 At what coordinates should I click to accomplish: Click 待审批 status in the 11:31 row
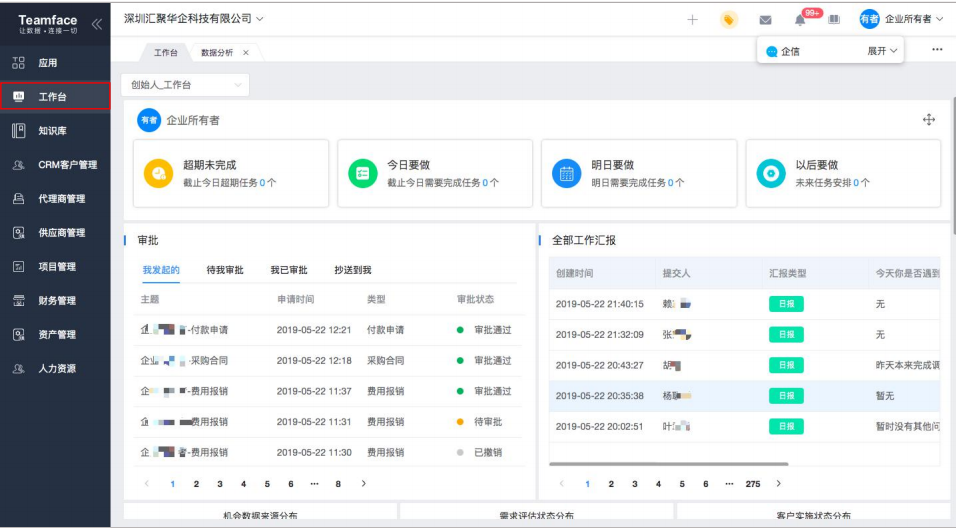tap(488, 422)
